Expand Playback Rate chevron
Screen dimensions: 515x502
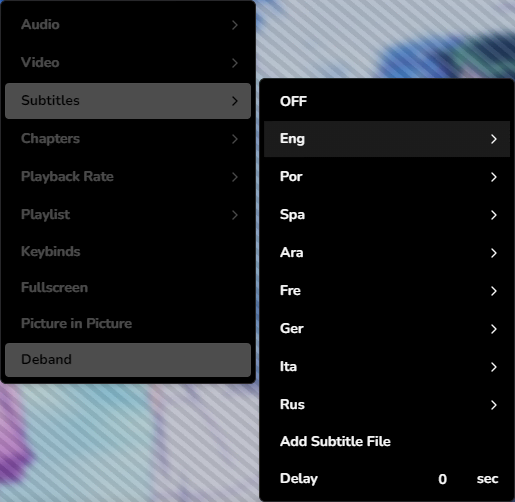pos(235,177)
